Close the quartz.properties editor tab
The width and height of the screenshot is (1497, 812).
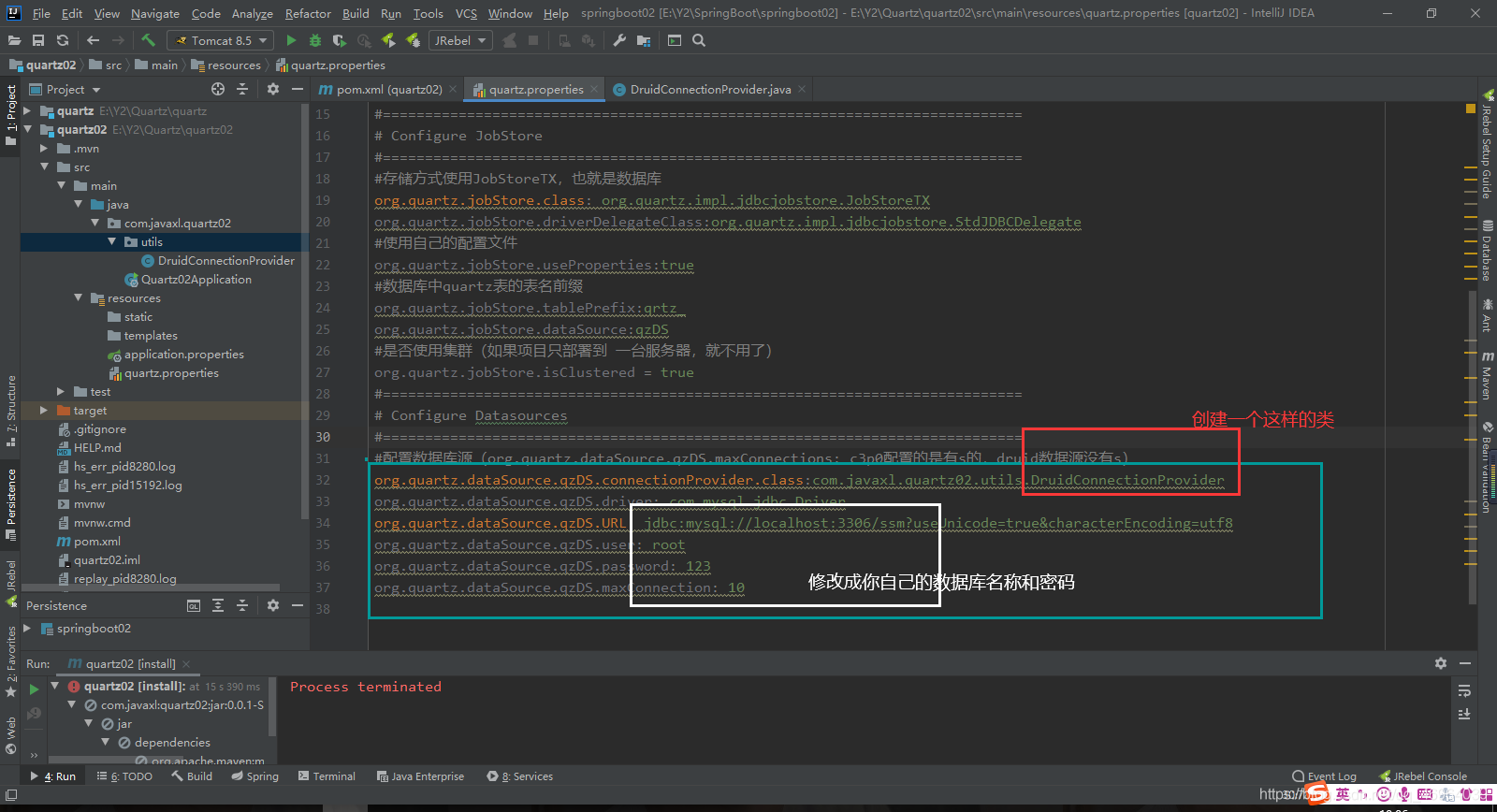click(x=593, y=90)
